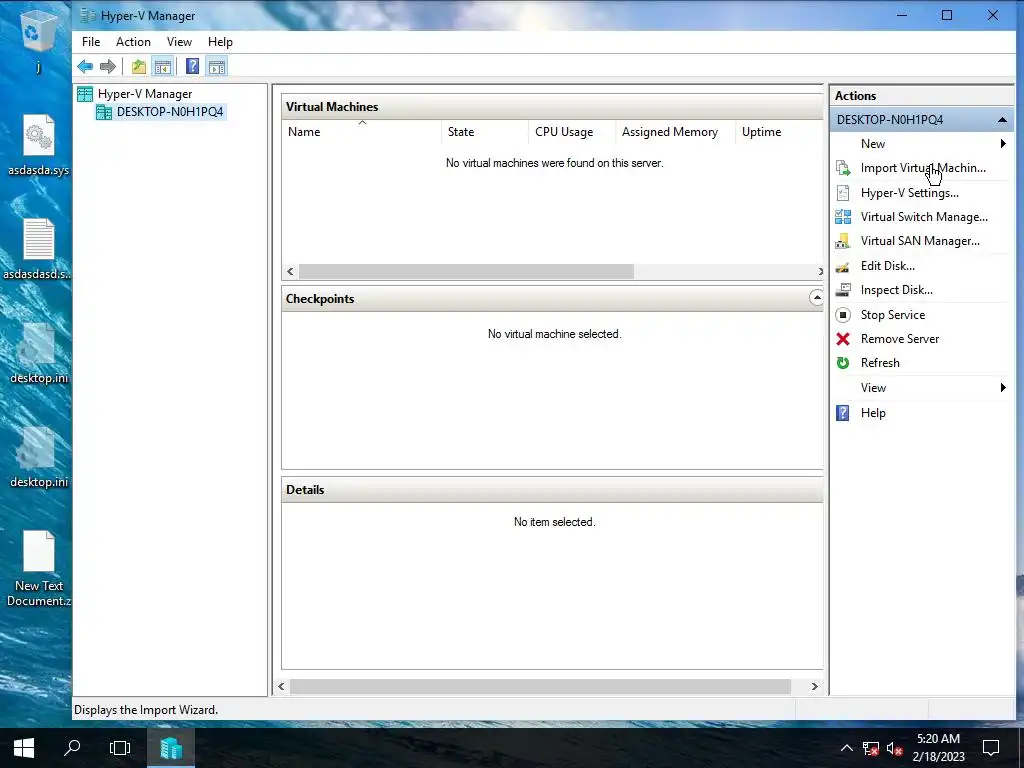Screen dimensions: 1024x768
Task: Toggle the Show/Hide Action Pane toolbar icon
Action: 217,66
